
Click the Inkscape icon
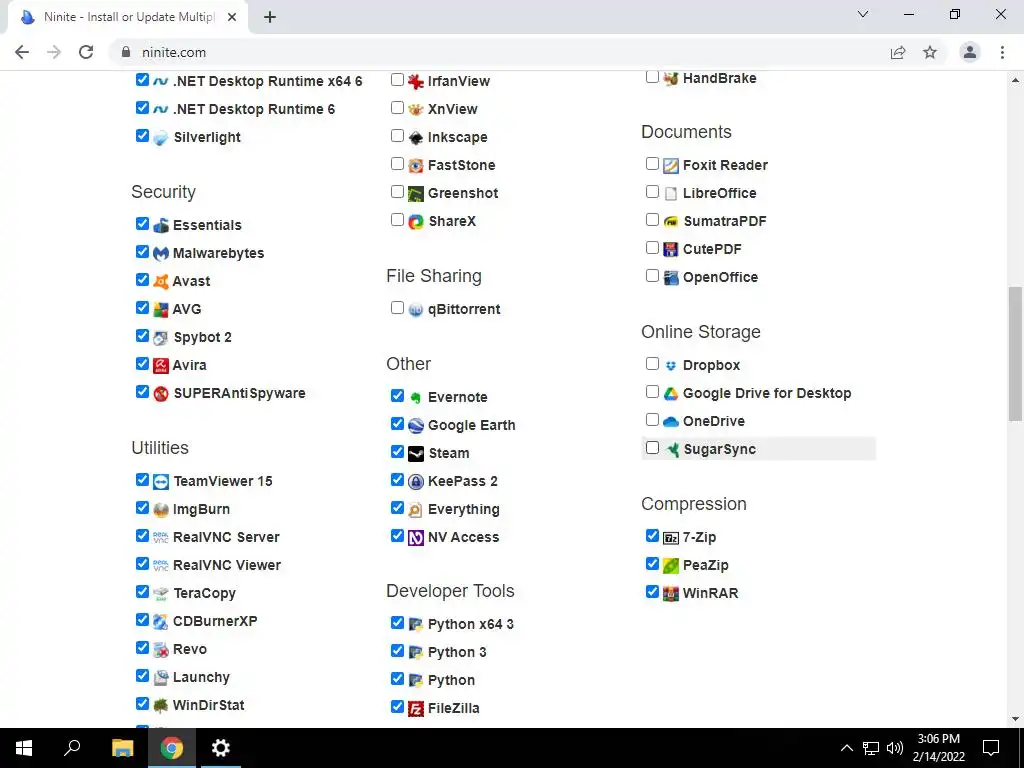415,137
